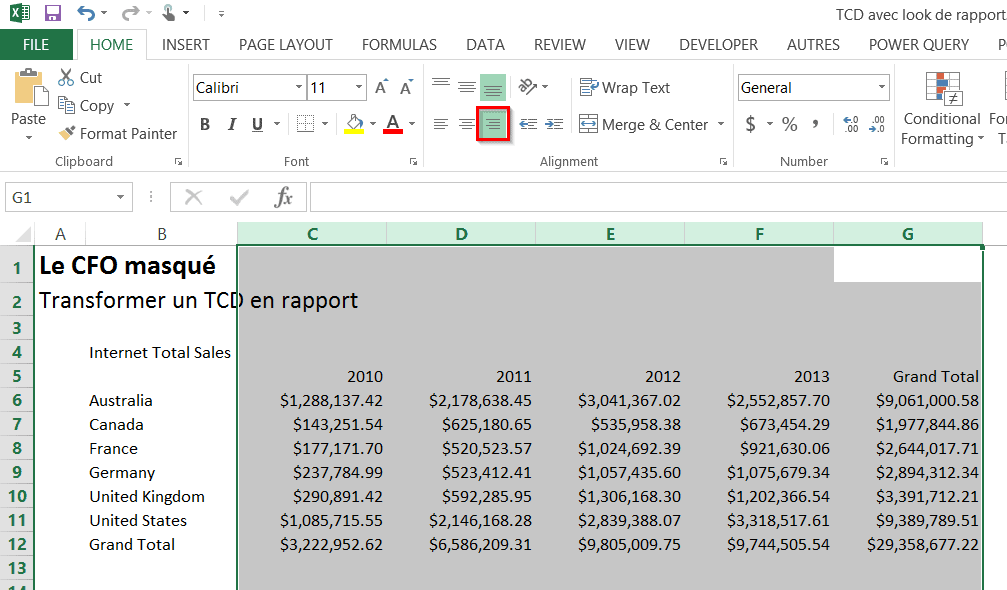Open the green FILE button
Viewport: 1007px width, 590px height.
pyautogui.click(x=36, y=45)
